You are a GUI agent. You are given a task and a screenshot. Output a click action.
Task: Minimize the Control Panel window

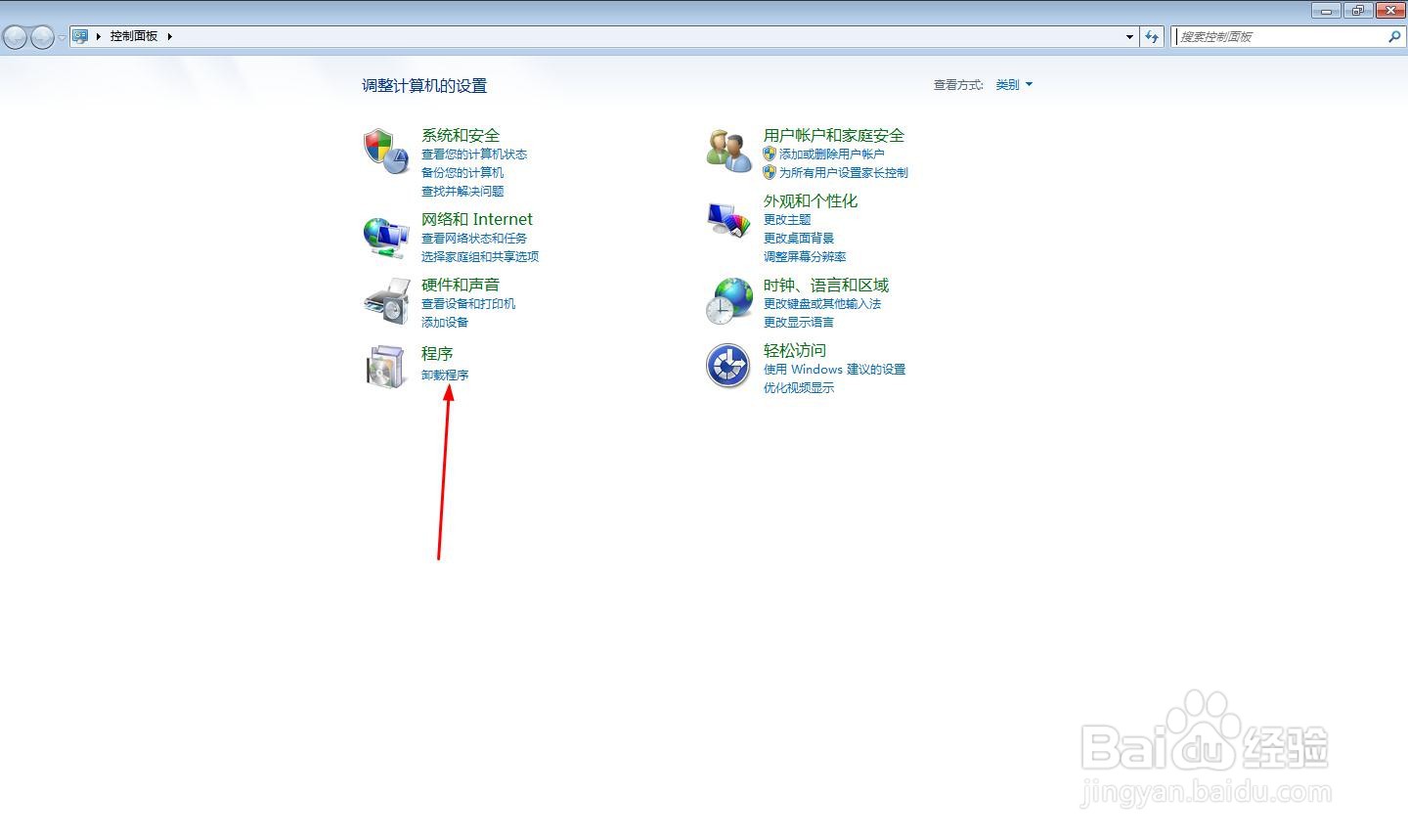pyautogui.click(x=1326, y=11)
